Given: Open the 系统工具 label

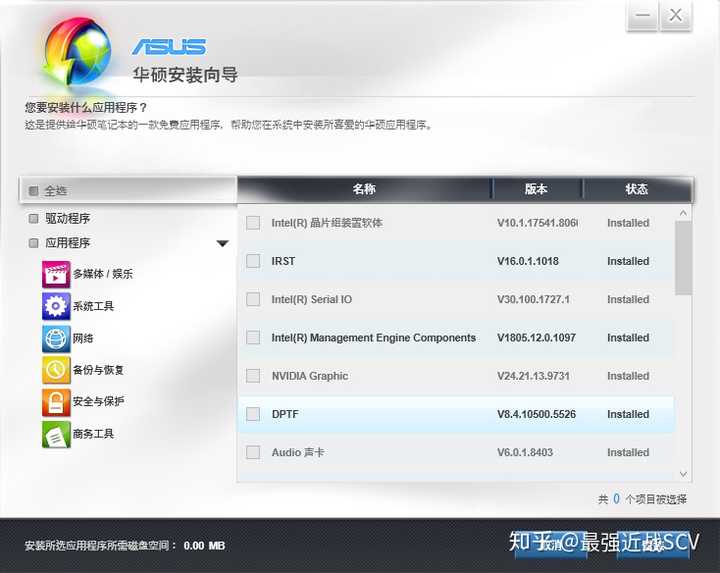Looking at the screenshot, I should pos(93,306).
